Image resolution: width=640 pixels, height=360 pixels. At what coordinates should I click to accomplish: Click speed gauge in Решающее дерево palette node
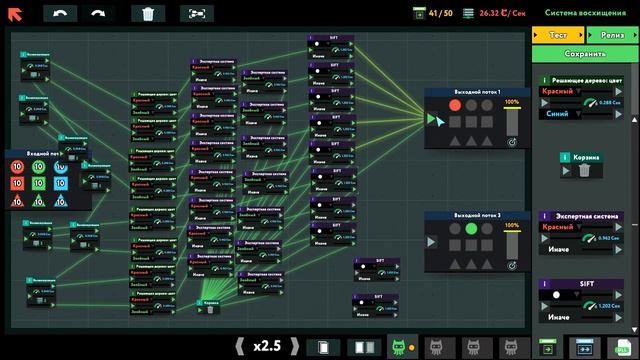(590, 102)
